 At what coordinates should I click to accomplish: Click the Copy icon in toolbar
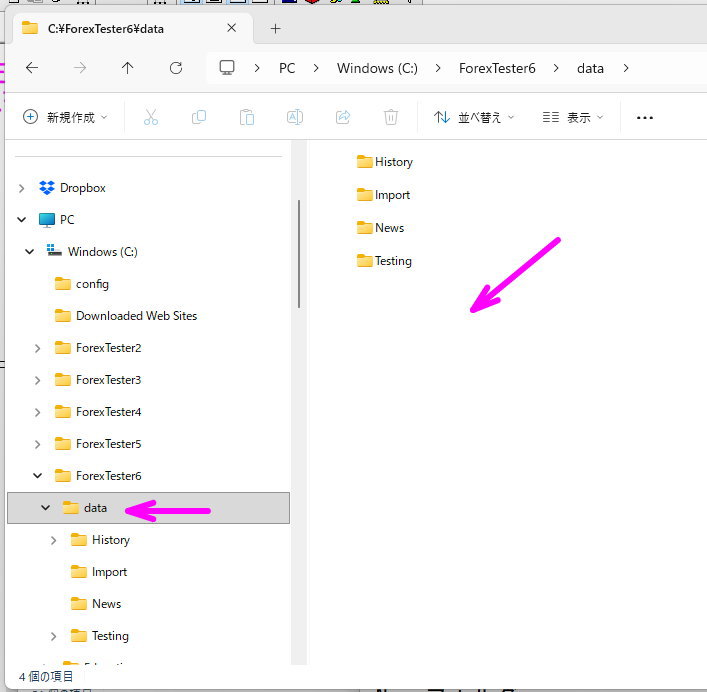pos(199,117)
